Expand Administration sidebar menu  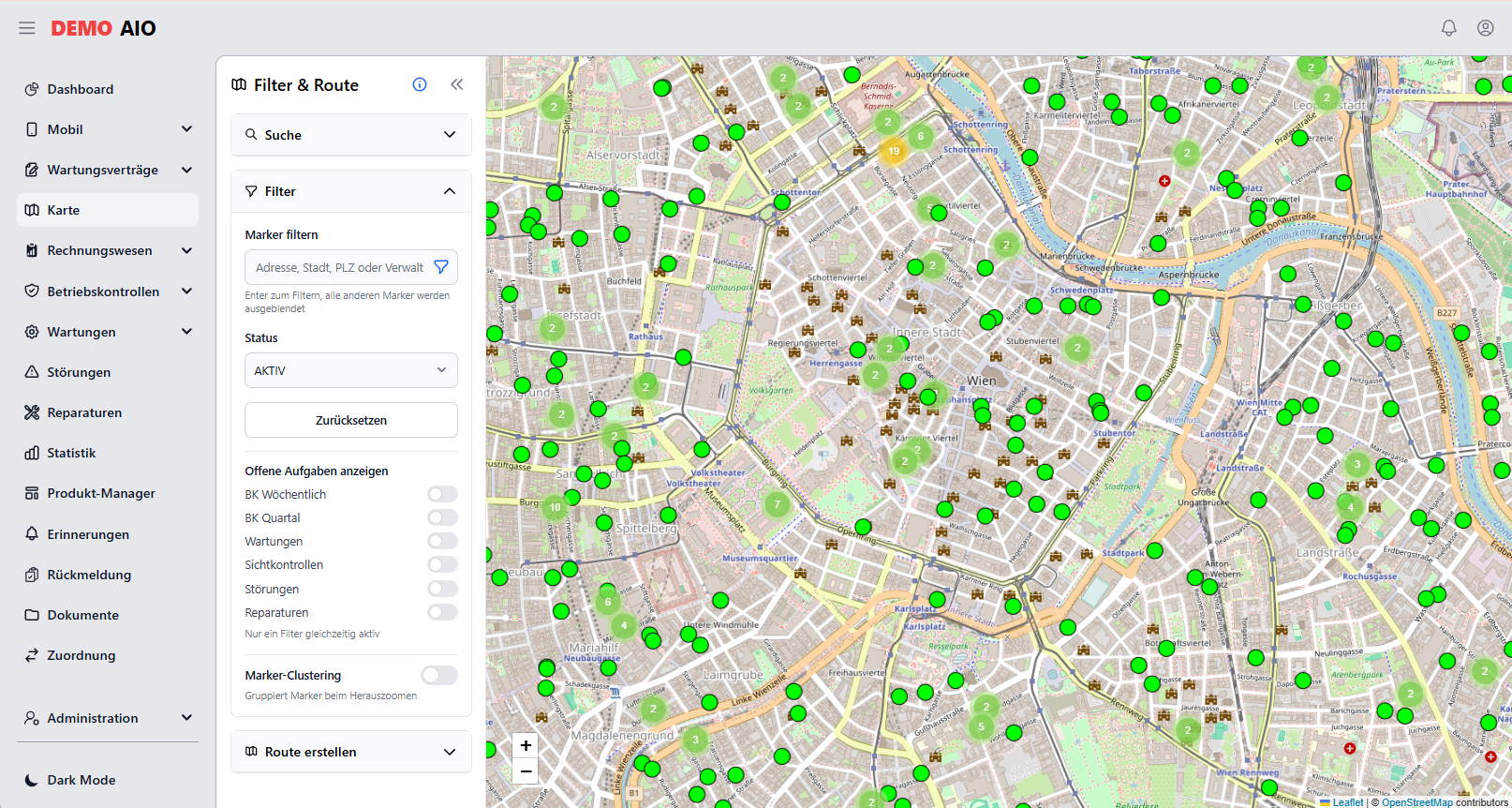(108, 718)
